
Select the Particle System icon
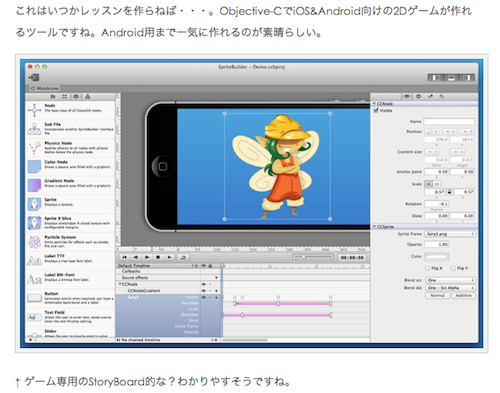pos(34,242)
